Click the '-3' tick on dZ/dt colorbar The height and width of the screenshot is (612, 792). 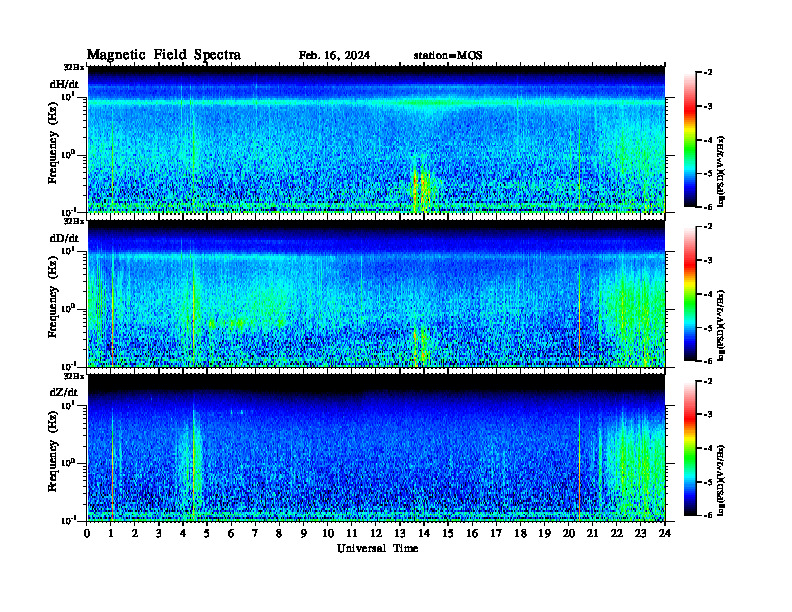[x=708, y=414]
